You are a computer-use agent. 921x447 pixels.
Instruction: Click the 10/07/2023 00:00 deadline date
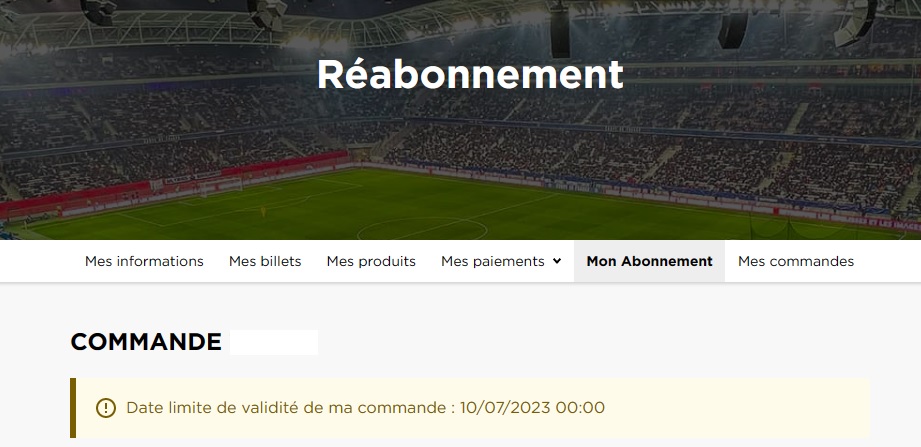[532, 408]
